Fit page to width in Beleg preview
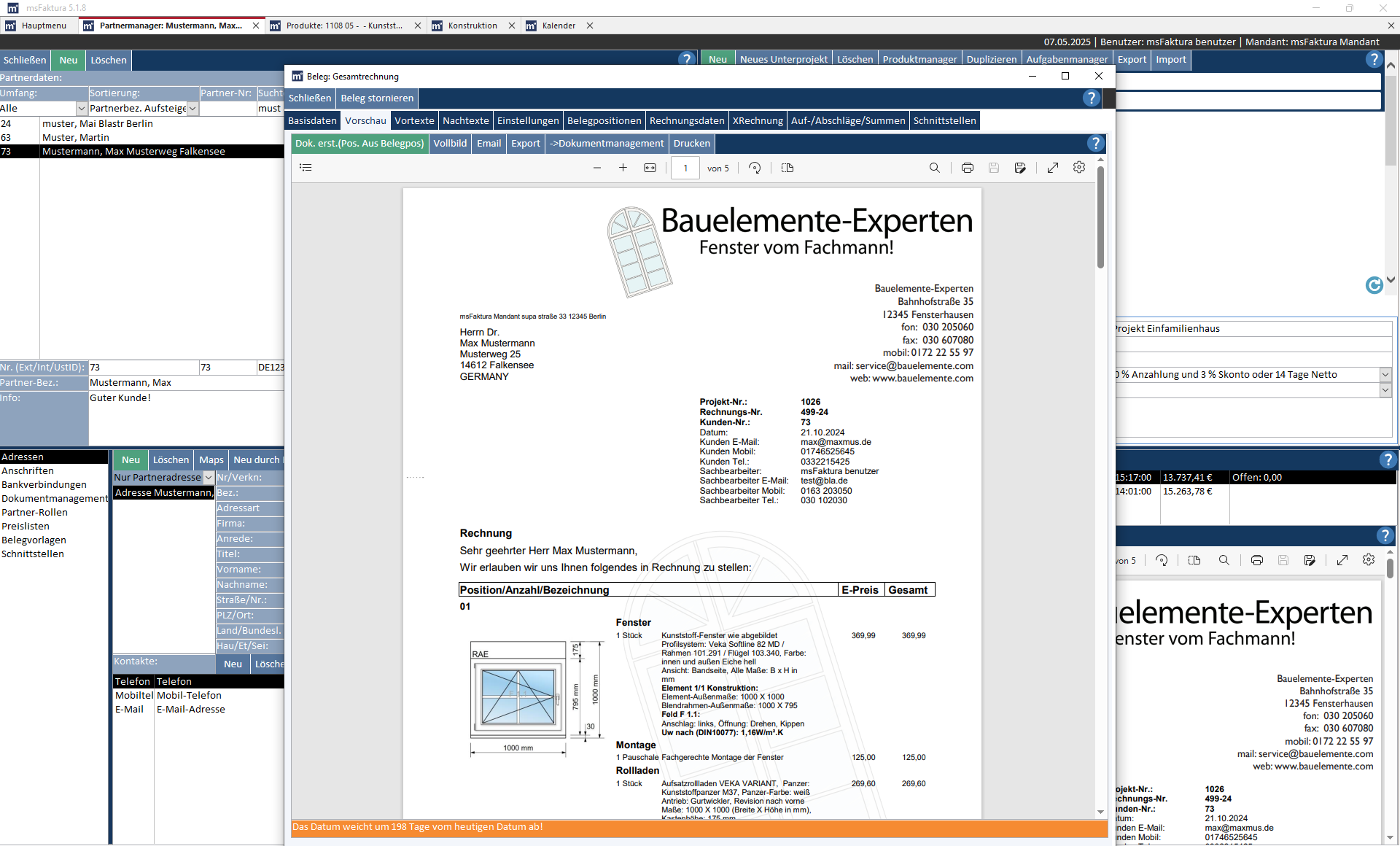 pyautogui.click(x=650, y=168)
